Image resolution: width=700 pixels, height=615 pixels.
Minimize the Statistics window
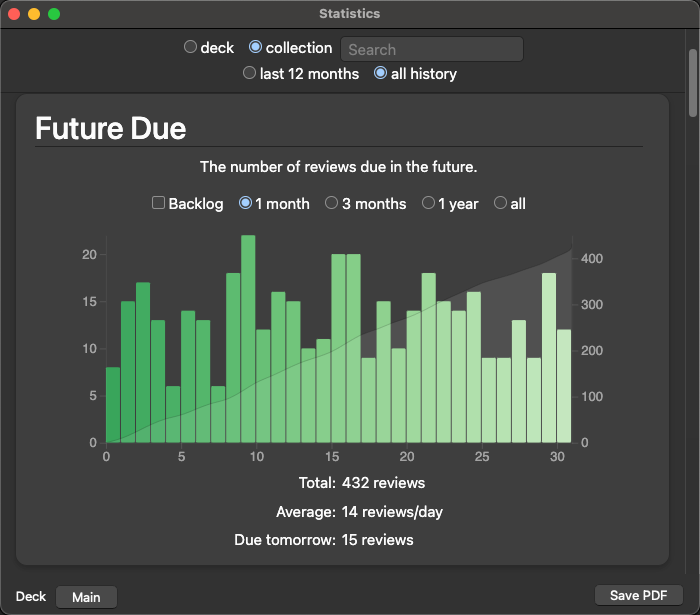coord(34,14)
